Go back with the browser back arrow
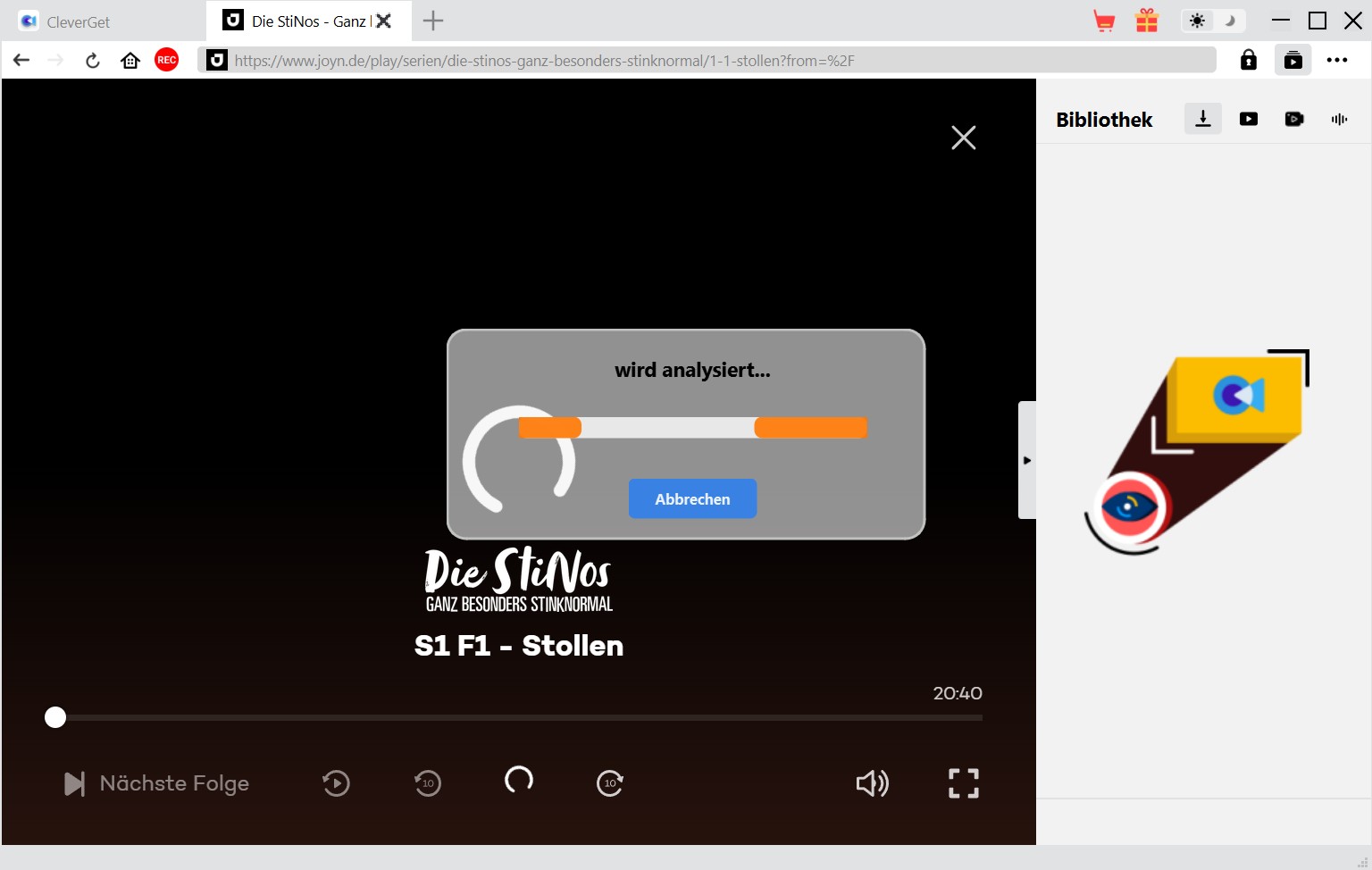Viewport: 1372px width, 870px height. coord(21,60)
